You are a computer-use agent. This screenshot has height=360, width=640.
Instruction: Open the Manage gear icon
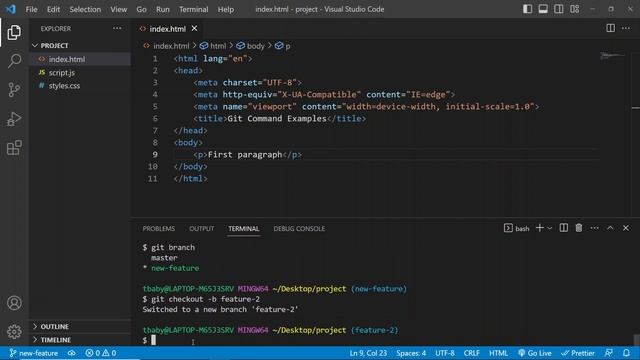tap(14, 331)
